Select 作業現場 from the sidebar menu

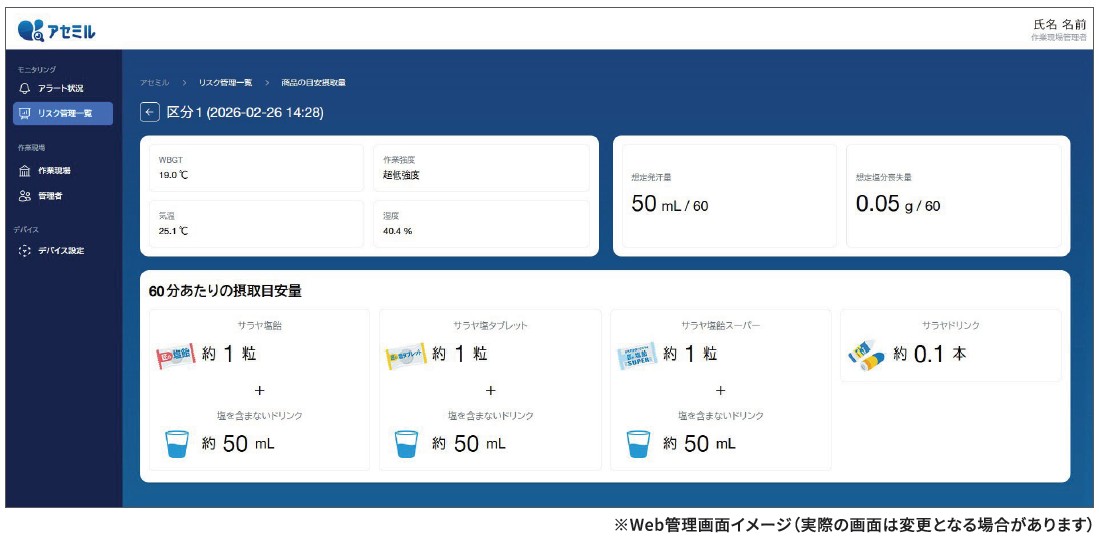pos(54,171)
